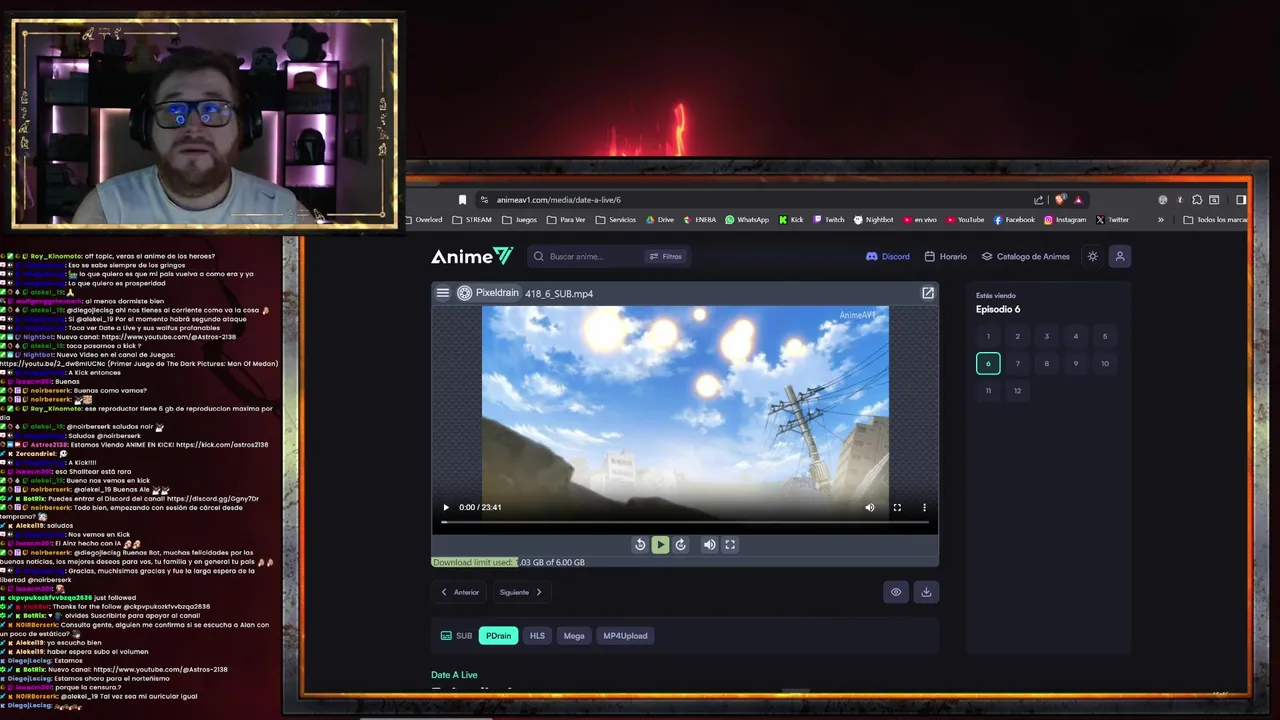Select highlighted episode 6
This screenshot has height=720, width=1280.
pos(988,363)
